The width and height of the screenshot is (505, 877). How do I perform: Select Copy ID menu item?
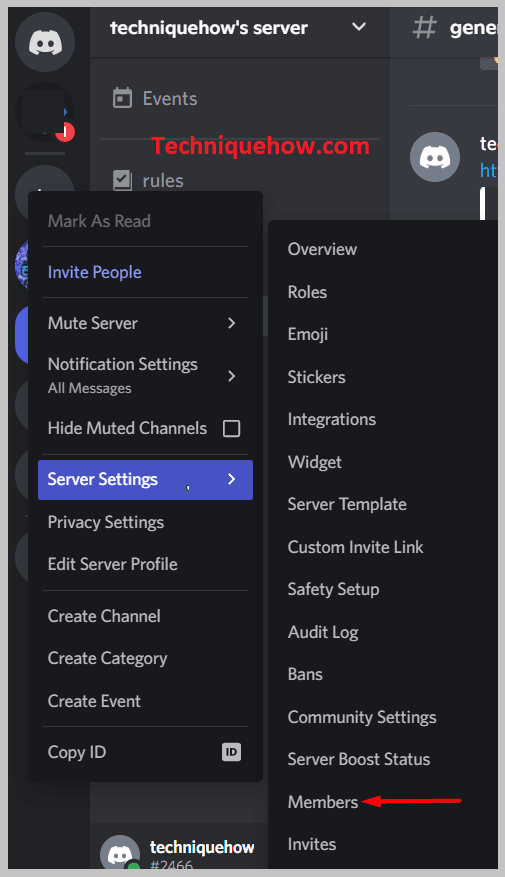pos(145,752)
